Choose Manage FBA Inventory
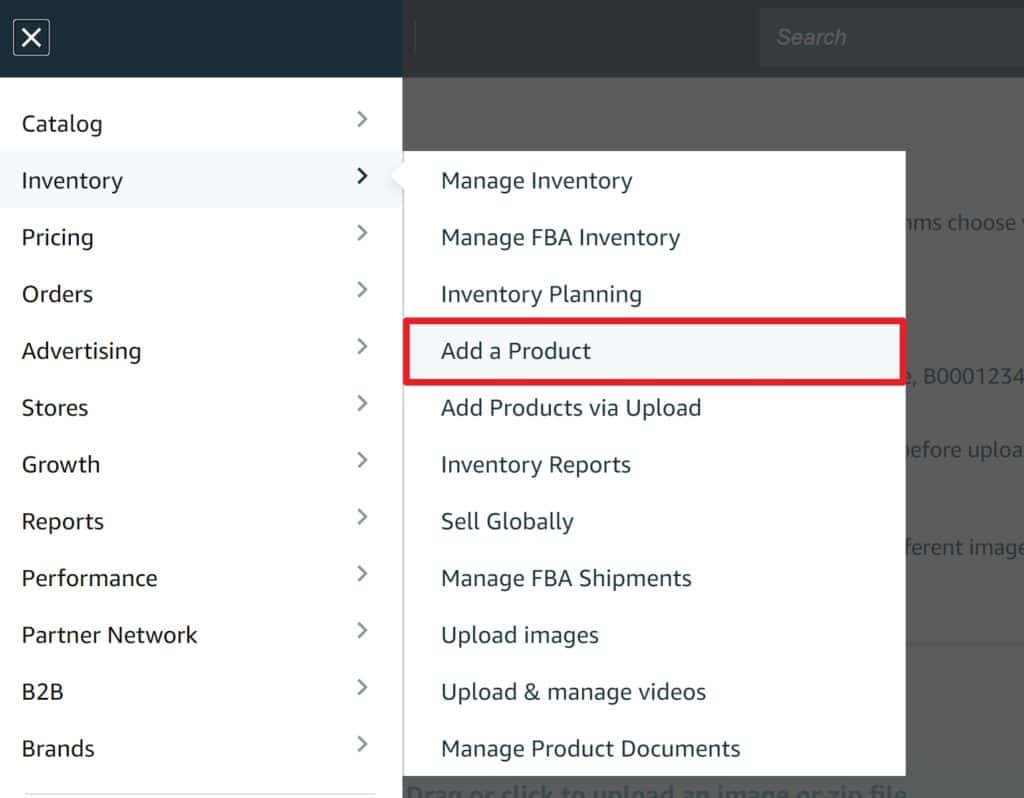 [560, 238]
